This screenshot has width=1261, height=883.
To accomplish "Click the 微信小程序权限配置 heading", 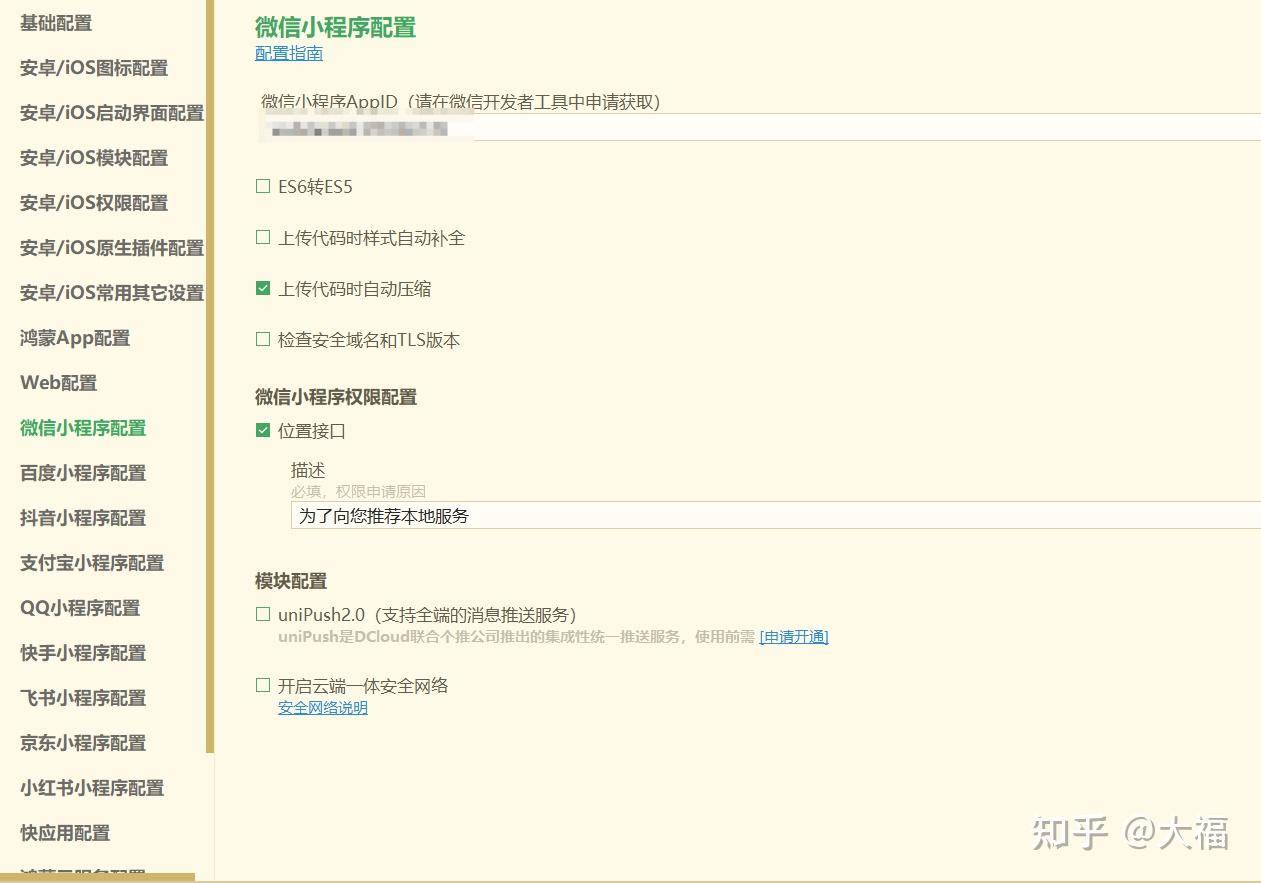I will (336, 397).
